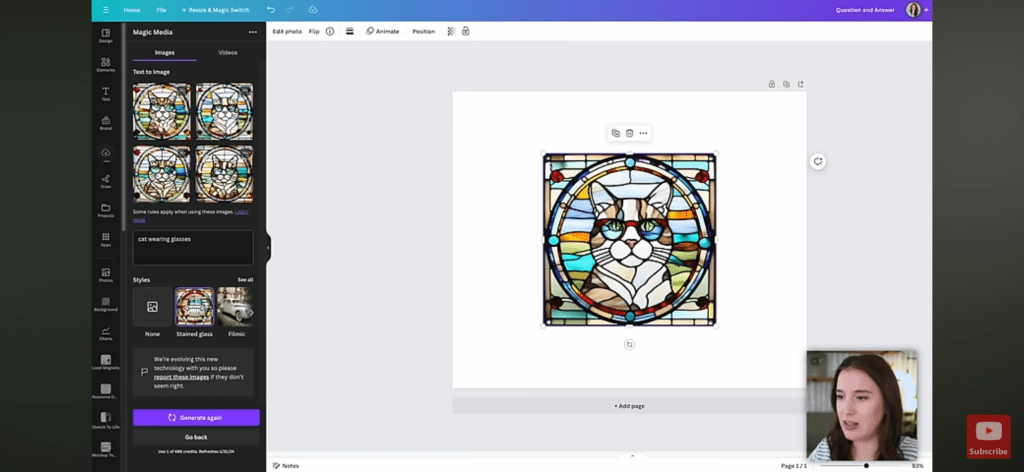The width and height of the screenshot is (1024, 472).
Task: Click the cat wearing glasses prompt field
Action: tap(193, 247)
